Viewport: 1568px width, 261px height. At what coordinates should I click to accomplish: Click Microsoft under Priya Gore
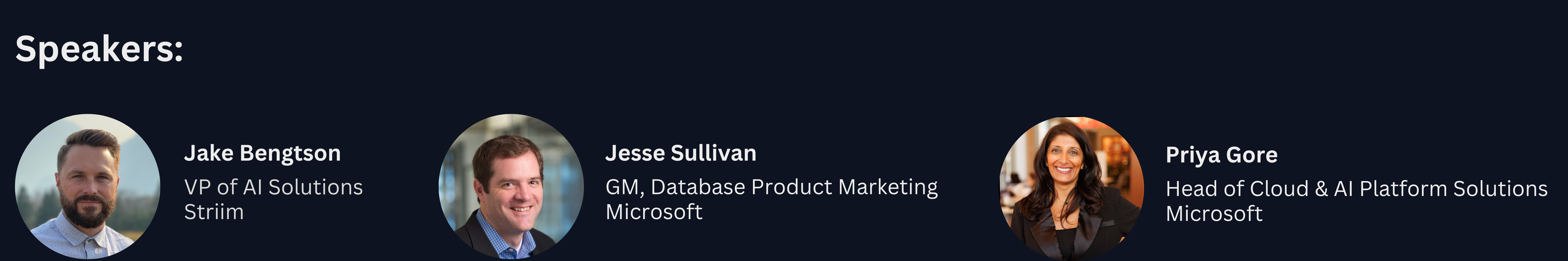pos(1214,214)
